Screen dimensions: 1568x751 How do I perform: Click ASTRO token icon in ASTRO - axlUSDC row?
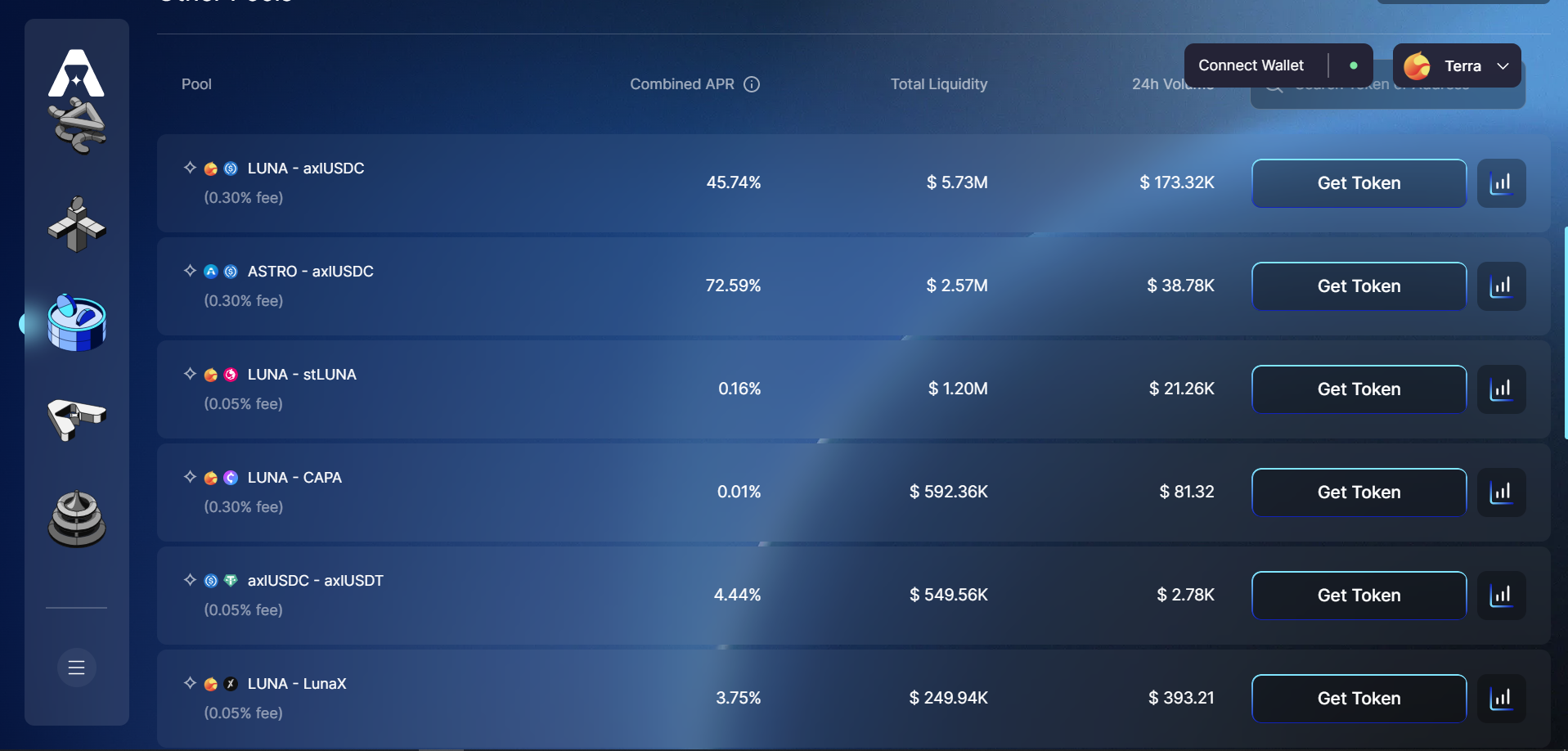click(x=210, y=272)
